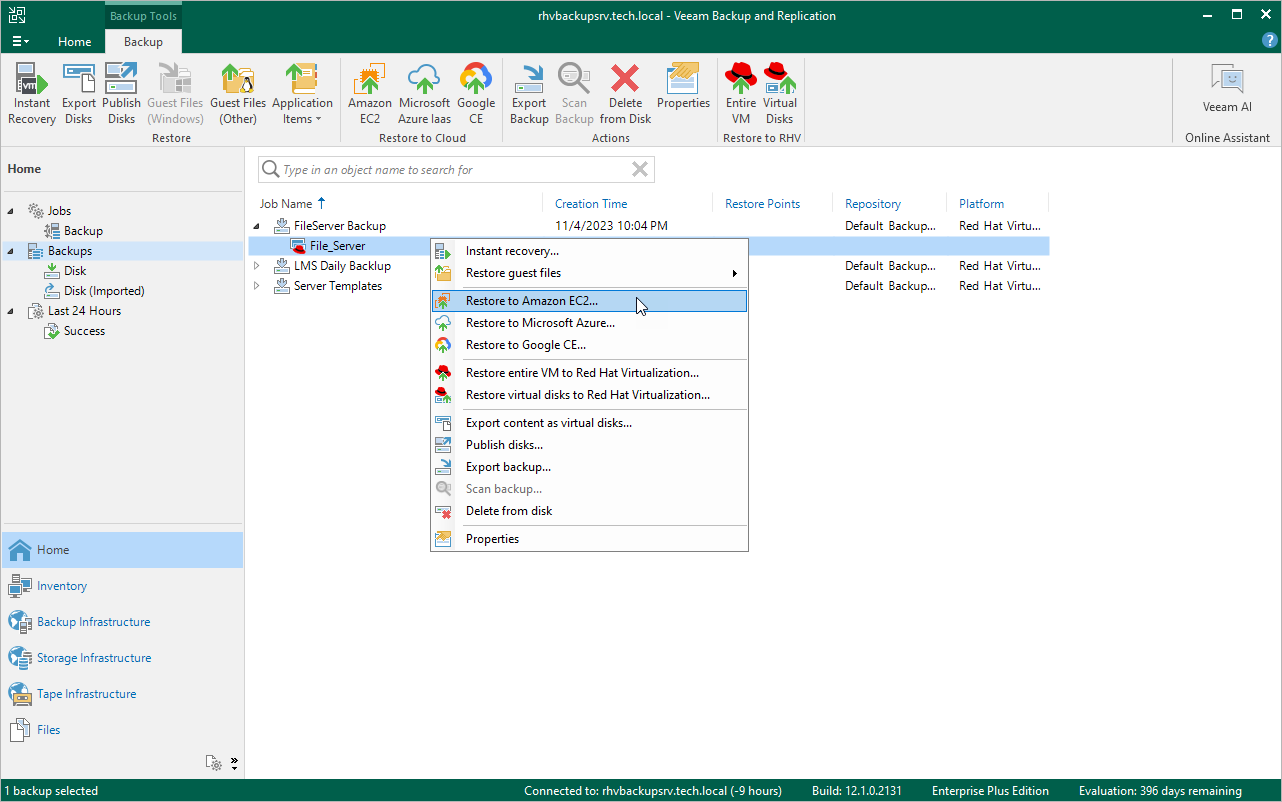
Task: Open Guest Files (Other) restore
Action: (238, 93)
